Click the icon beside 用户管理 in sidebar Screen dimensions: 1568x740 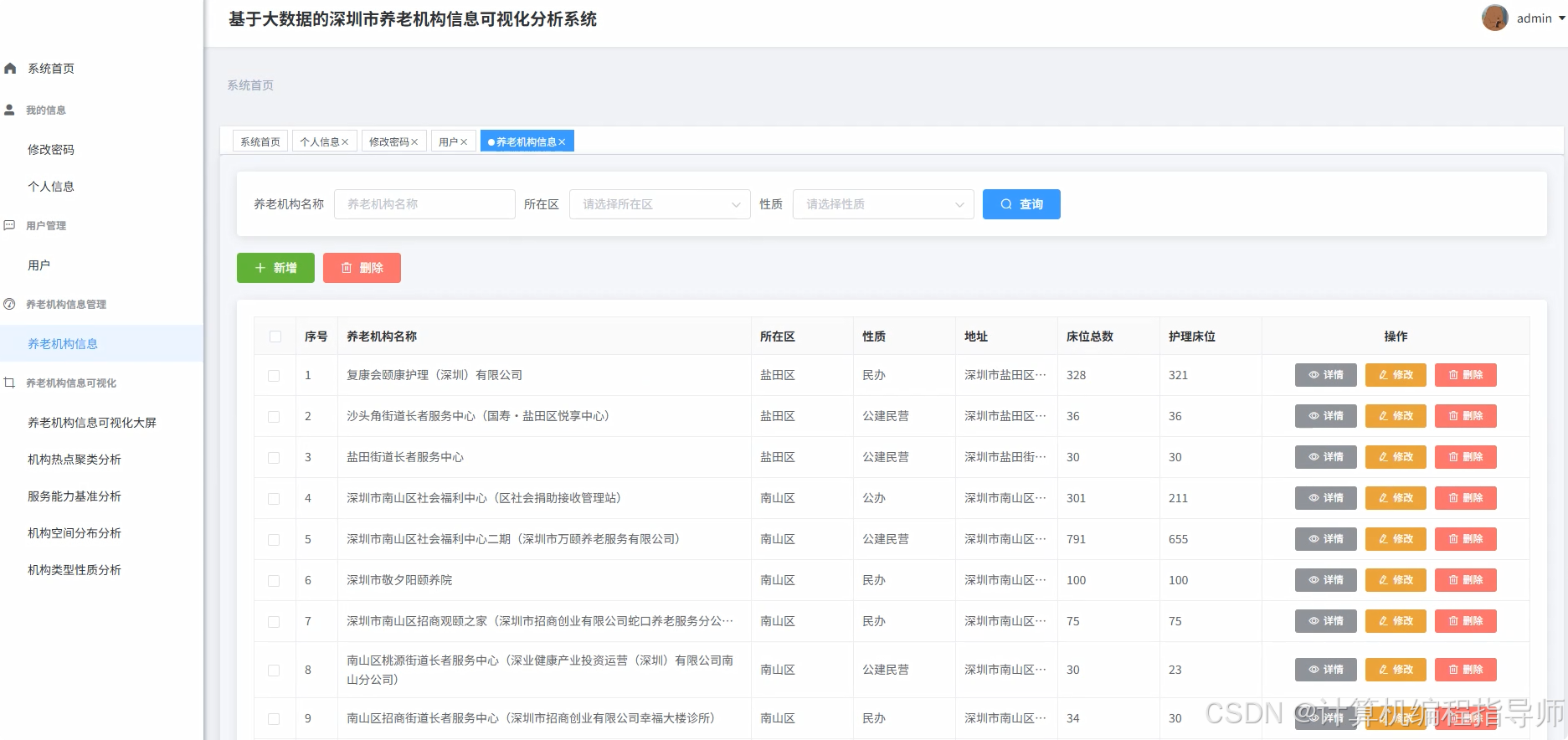pyautogui.click(x=10, y=225)
